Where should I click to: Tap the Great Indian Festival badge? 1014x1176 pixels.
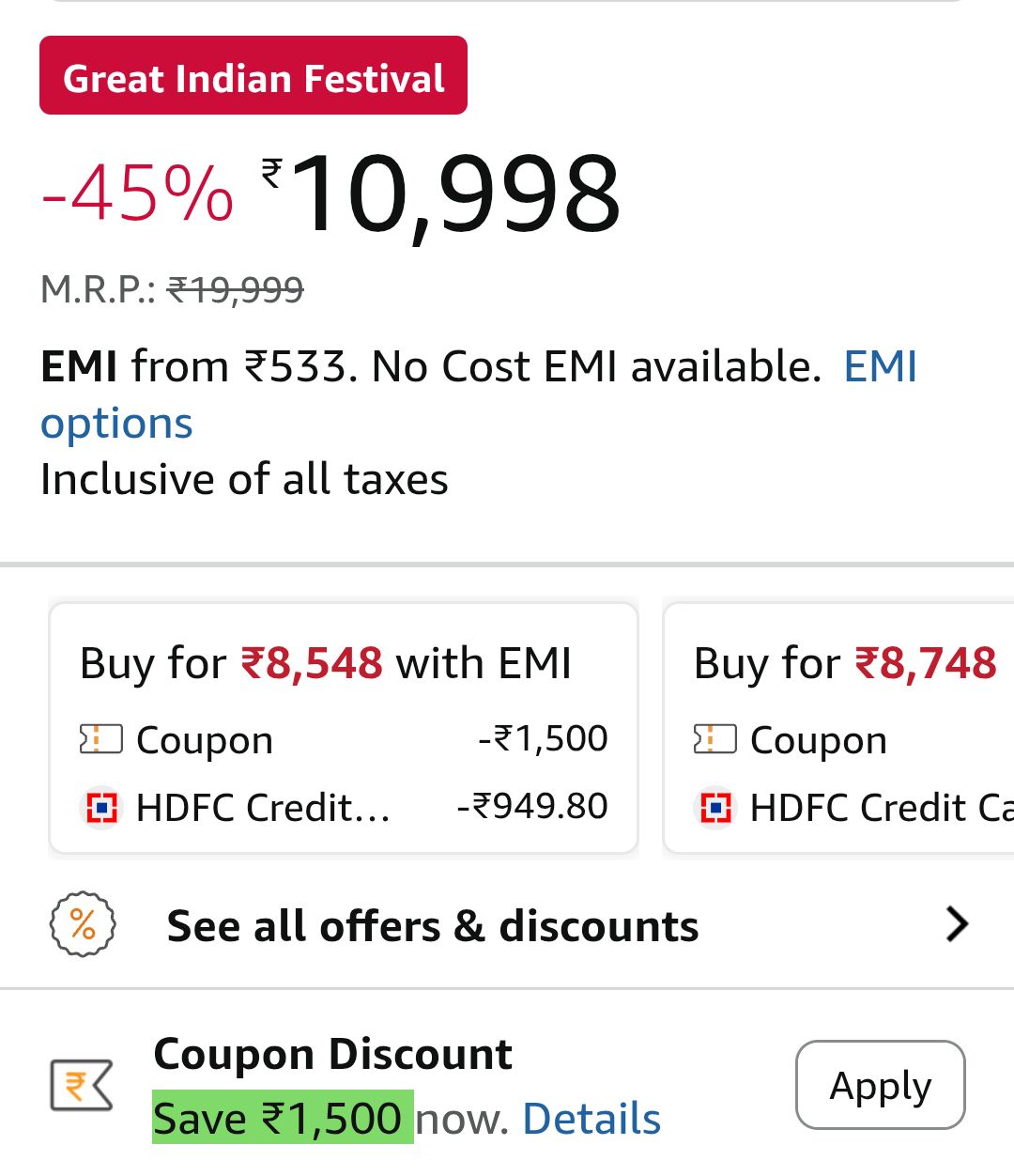pyautogui.click(x=253, y=76)
